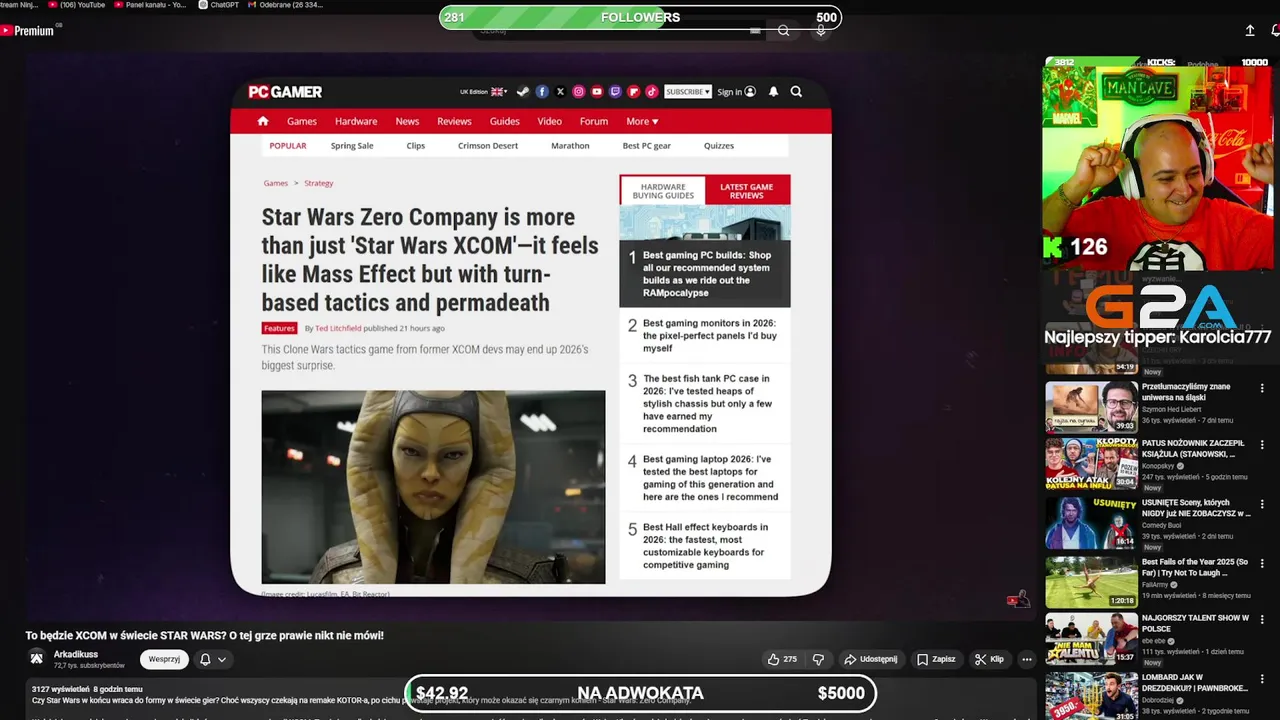Click YouTube voice search microphone icon
This screenshot has height=720, width=1280.
coord(820,31)
